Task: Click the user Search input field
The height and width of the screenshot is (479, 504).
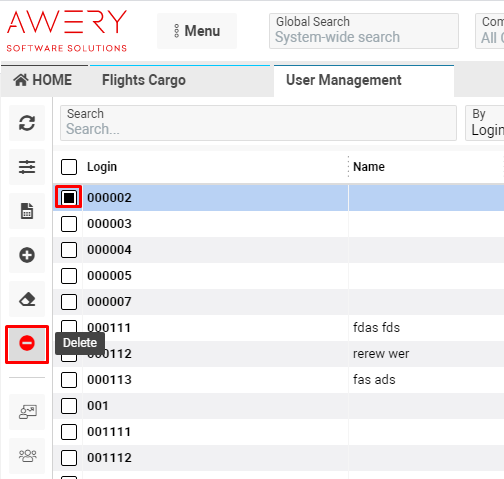Action: [258, 123]
